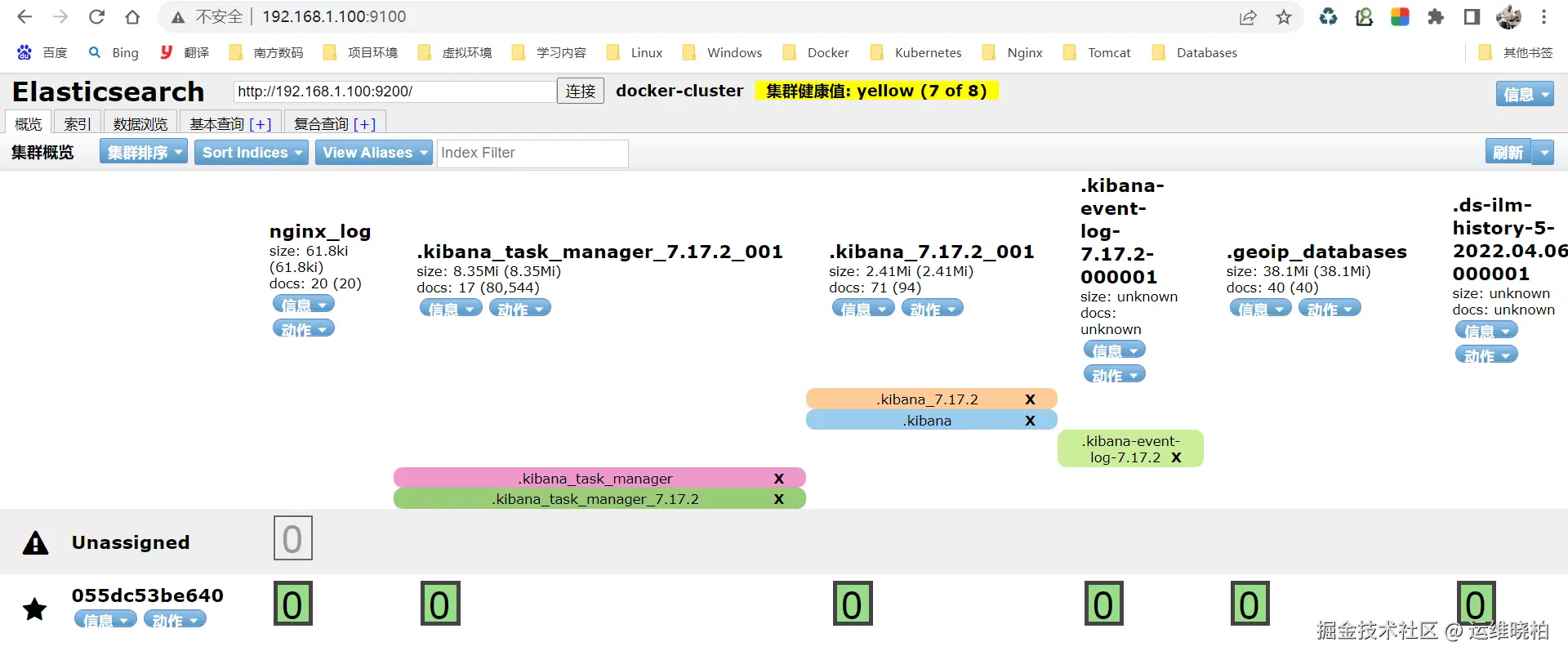Remove the .kibana_task_manager alias with X
Screen dimensions: 1568x660
click(779, 479)
